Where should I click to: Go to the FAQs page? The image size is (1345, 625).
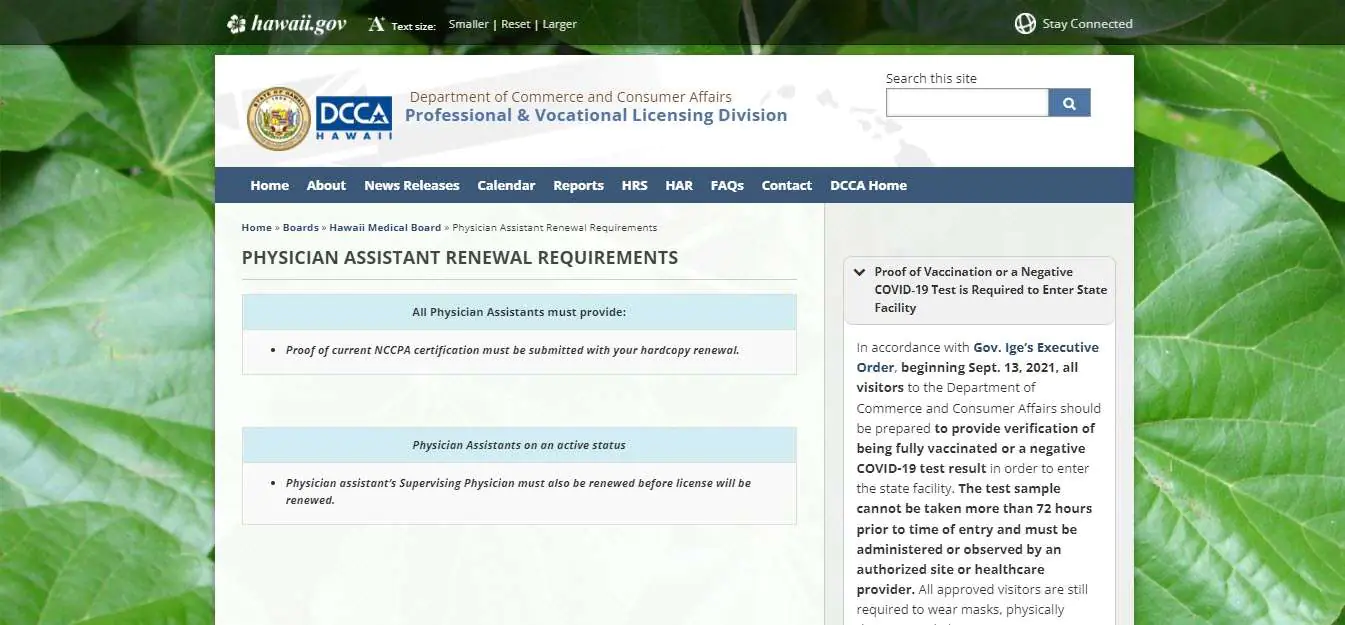click(727, 185)
